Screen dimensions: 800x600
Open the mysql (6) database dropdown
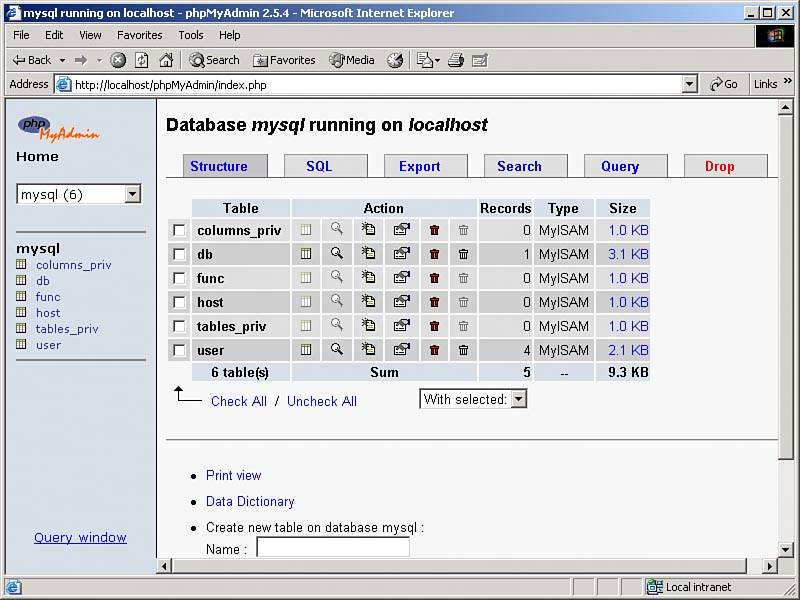coord(132,194)
